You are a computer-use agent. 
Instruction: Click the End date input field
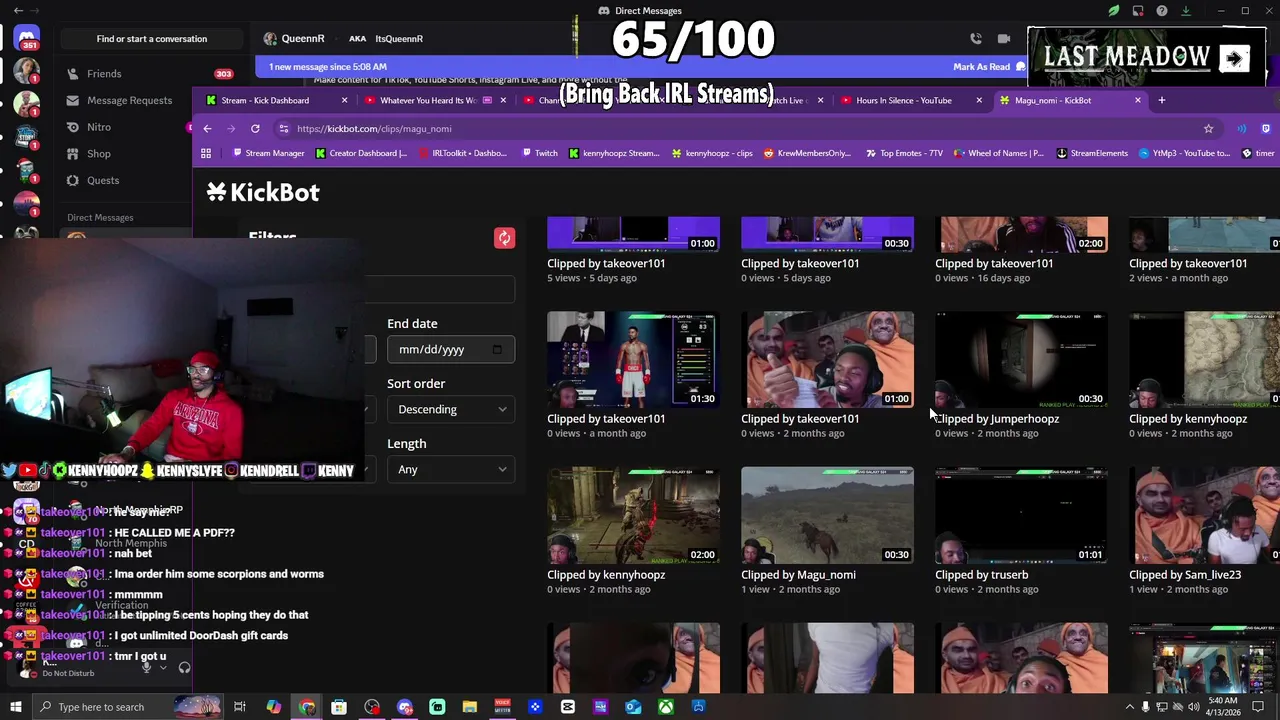(451, 350)
